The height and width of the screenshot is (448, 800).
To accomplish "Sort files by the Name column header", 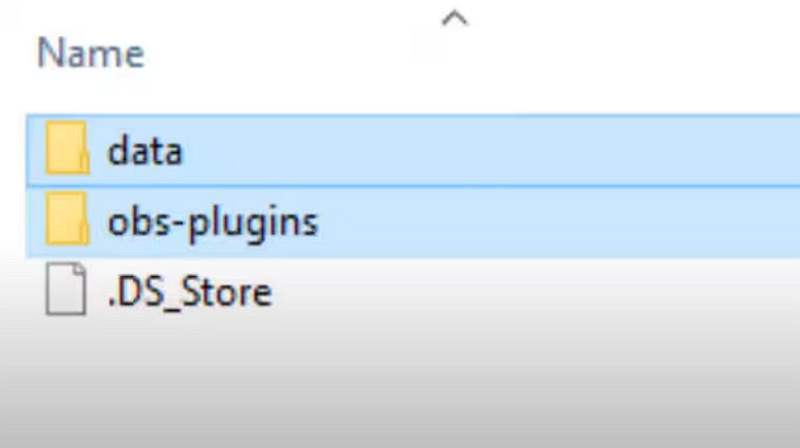I will click(x=91, y=53).
